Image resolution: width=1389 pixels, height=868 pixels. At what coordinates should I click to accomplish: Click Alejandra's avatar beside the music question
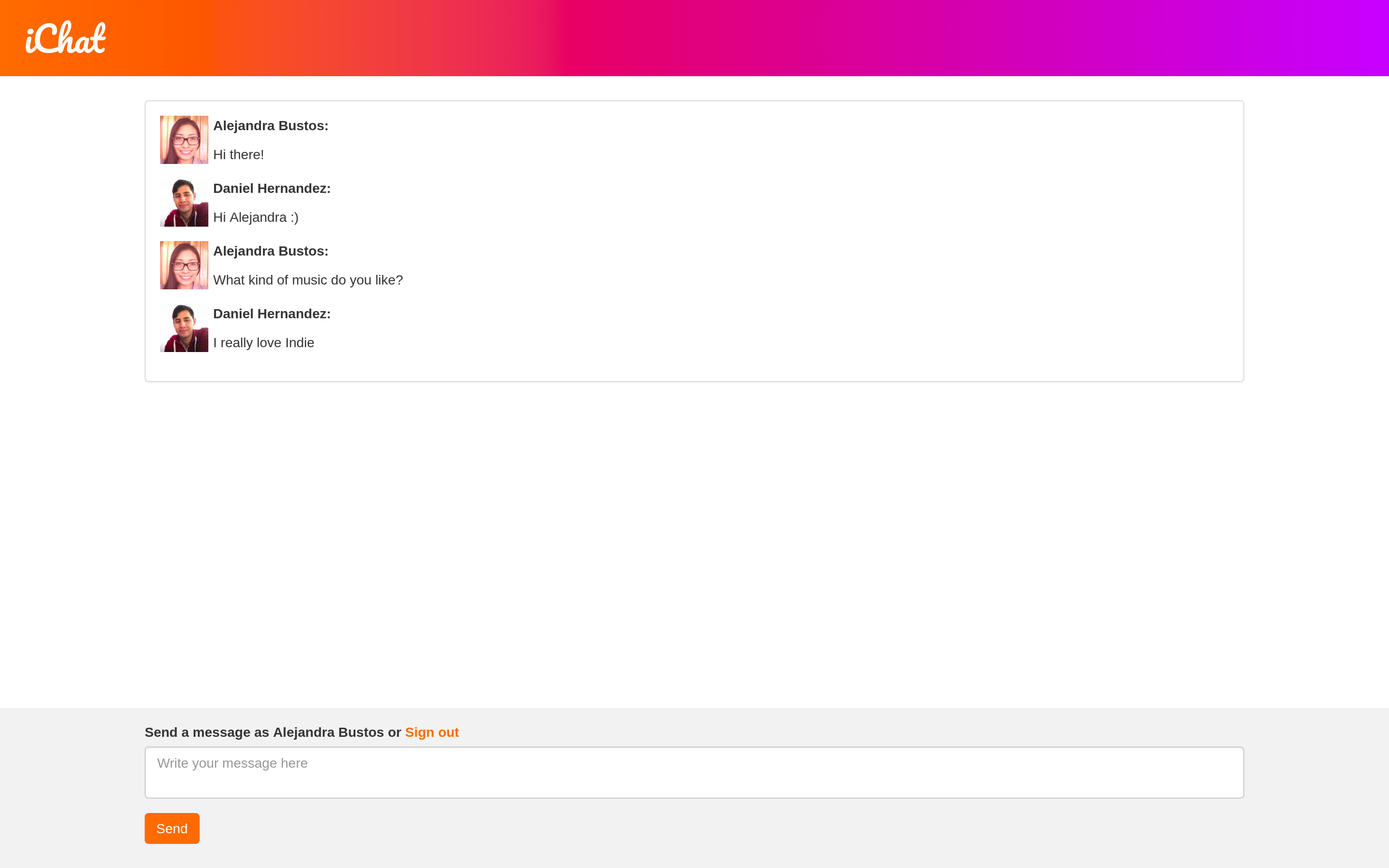[184, 265]
